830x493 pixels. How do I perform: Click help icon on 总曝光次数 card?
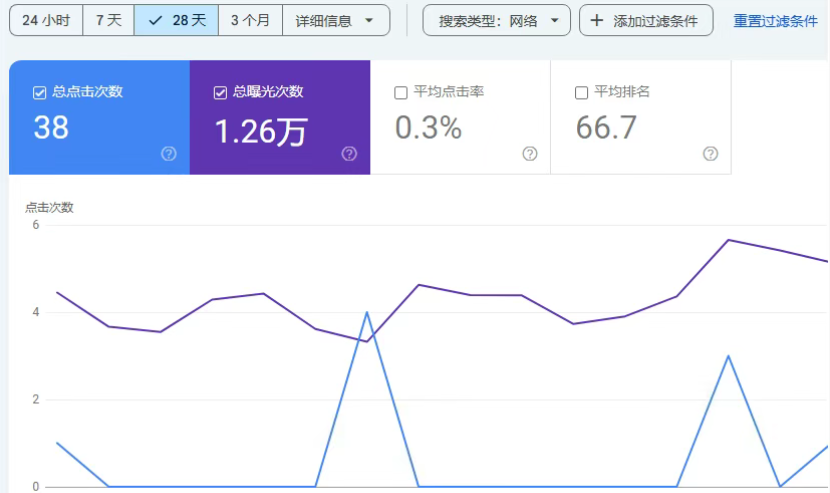coord(349,154)
